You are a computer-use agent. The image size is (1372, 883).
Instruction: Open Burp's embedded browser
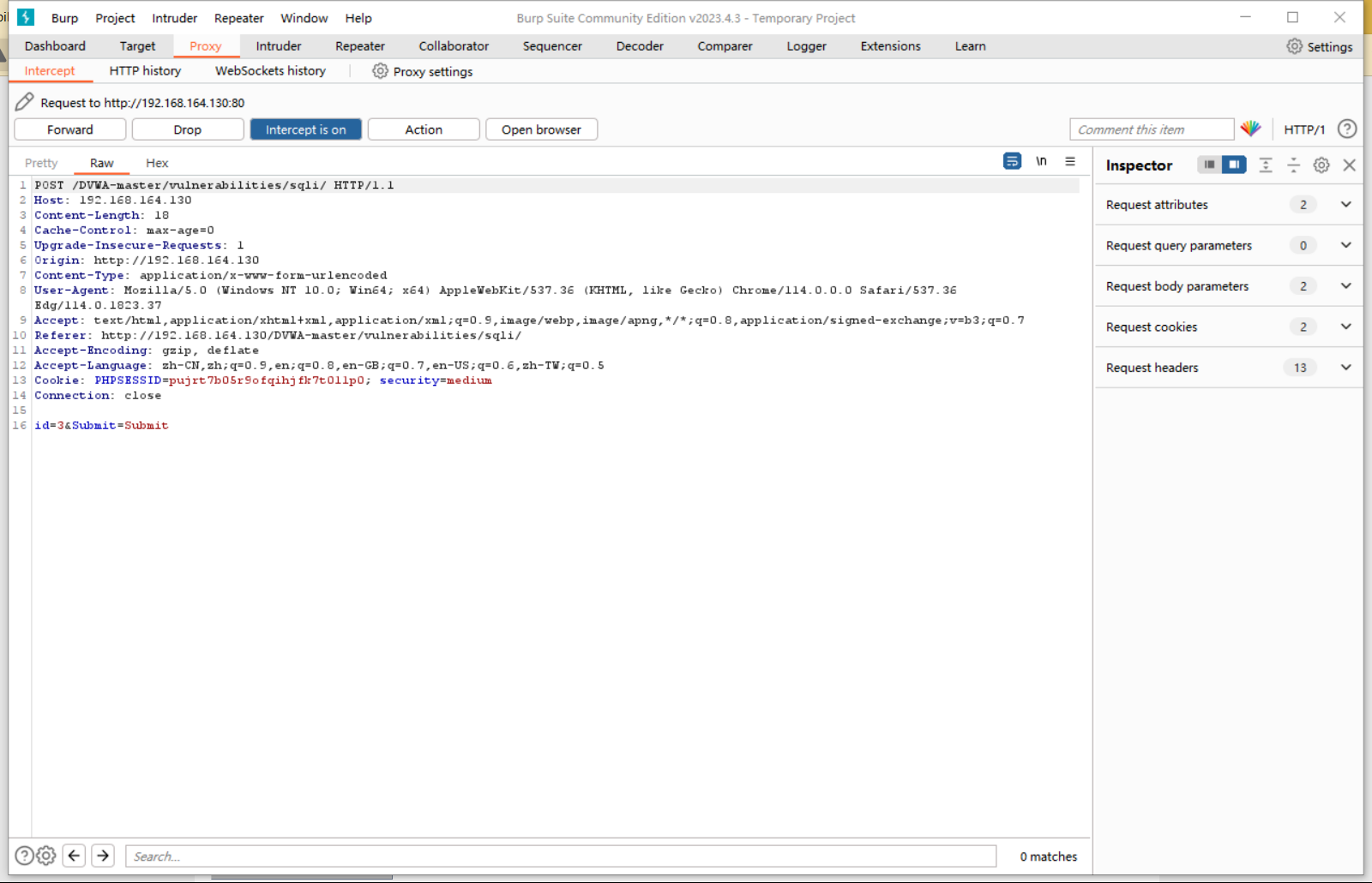coord(541,129)
